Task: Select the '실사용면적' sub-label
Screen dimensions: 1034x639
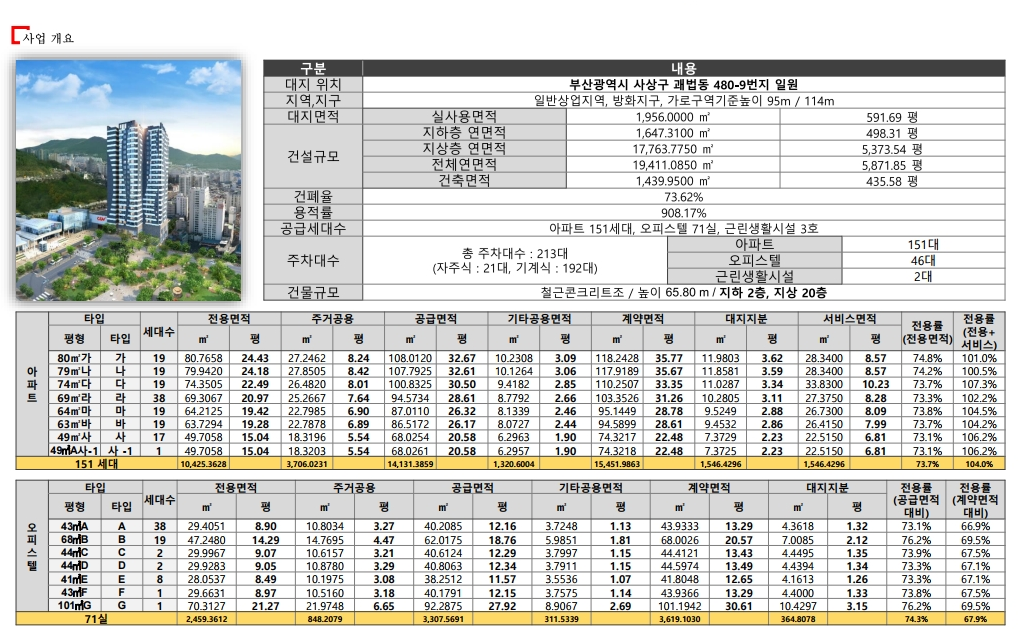Action: (464, 117)
